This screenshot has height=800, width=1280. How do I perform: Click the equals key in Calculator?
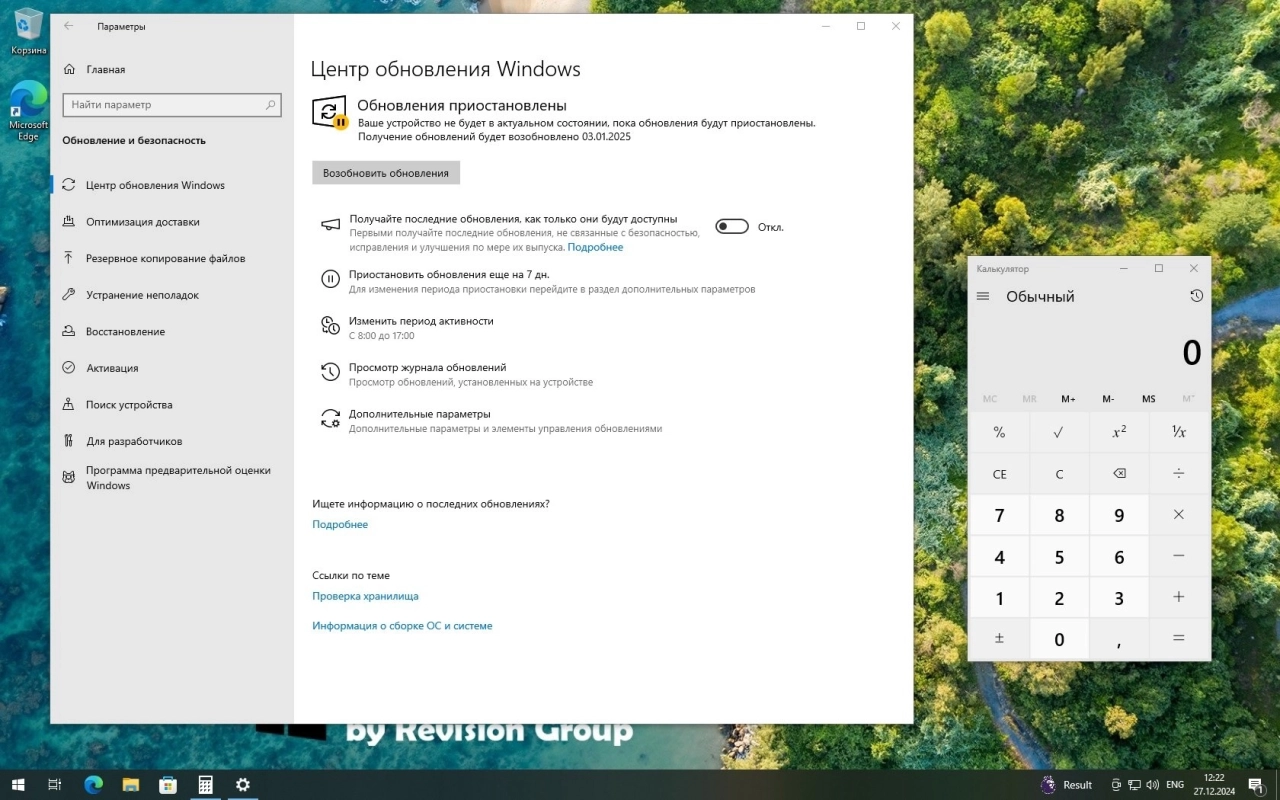point(1179,639)
